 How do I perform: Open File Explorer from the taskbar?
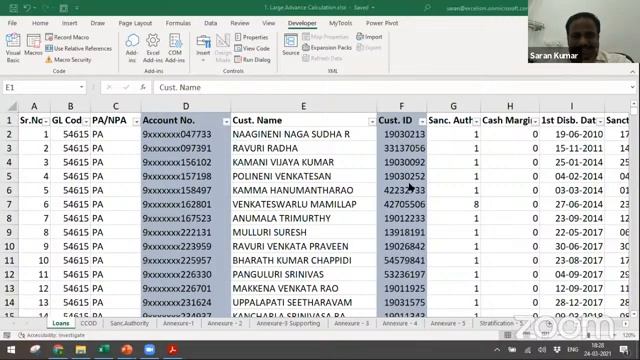(x=80, y=350)
